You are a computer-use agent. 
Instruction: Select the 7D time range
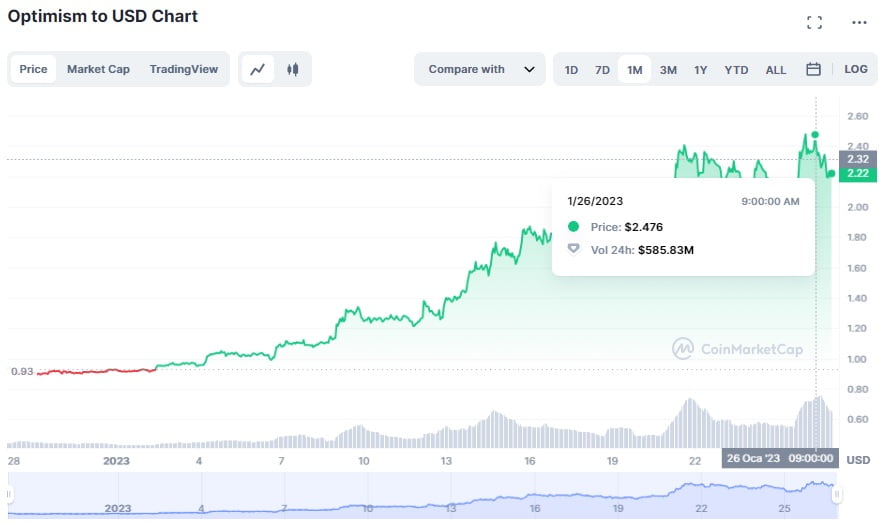click(602, 70)
